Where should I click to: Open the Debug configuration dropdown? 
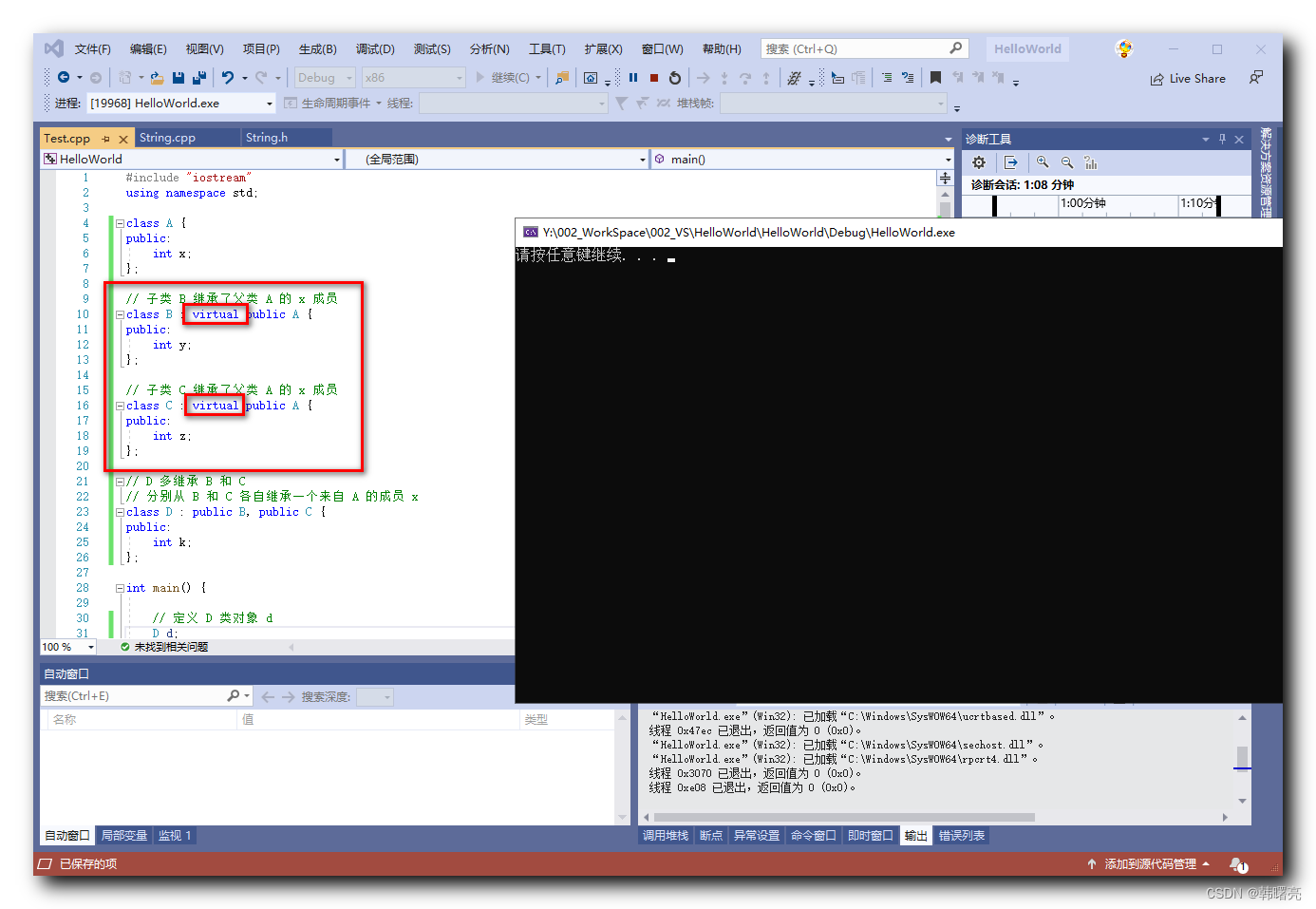tap(324, 78)
